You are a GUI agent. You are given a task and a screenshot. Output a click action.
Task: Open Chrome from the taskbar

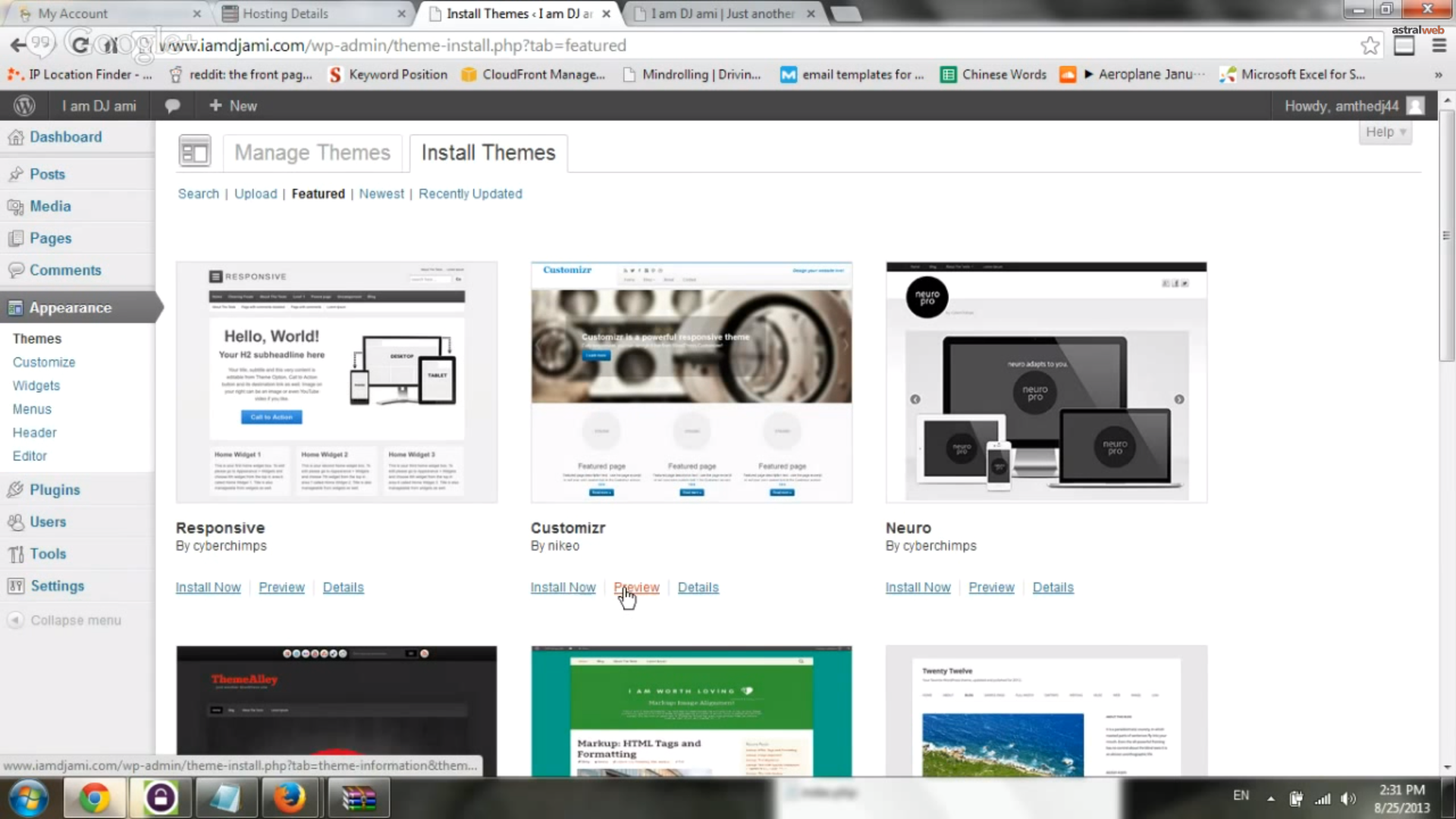[x=94, y=798]
